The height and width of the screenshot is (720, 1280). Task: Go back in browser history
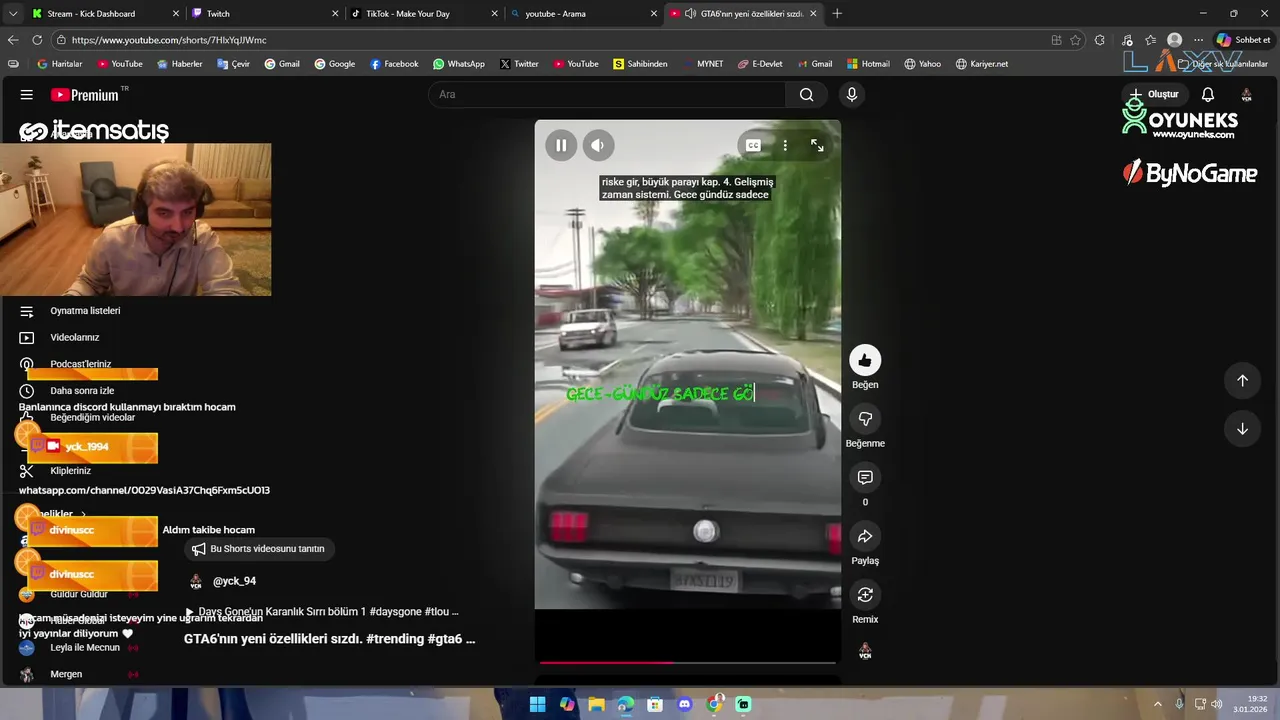point(13,40)
